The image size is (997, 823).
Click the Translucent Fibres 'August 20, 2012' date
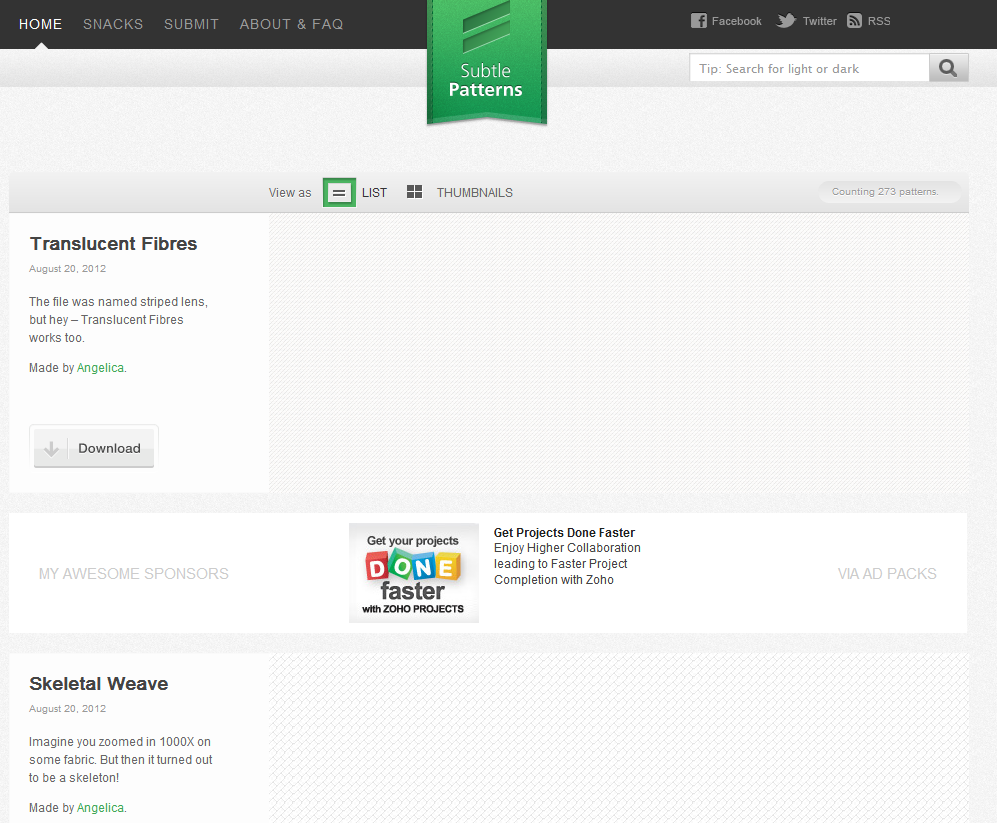(67, 268)
